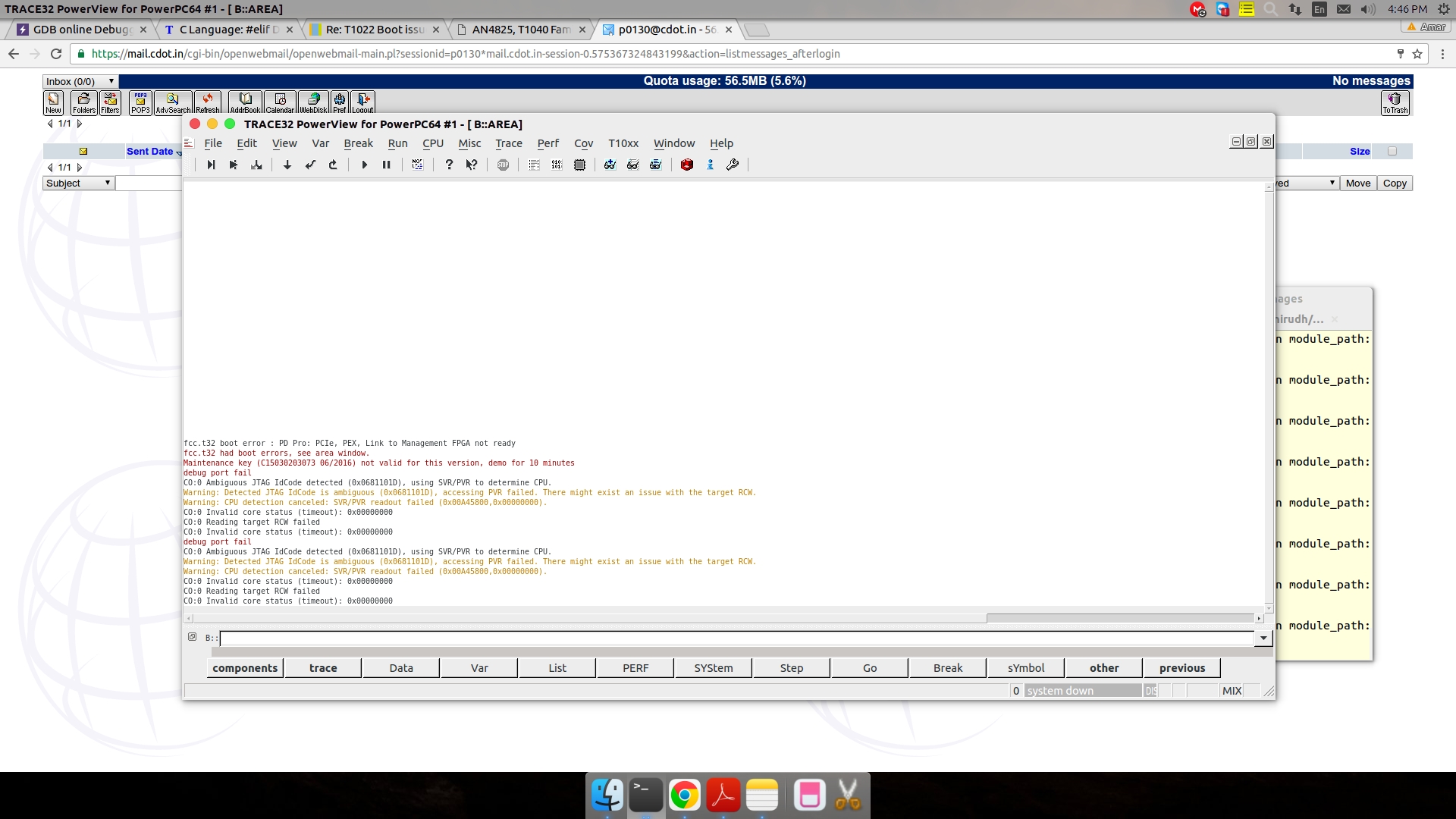1456x819 pixels.
Task: Click the context help pointer icon
Action: (x=472, y=165)
